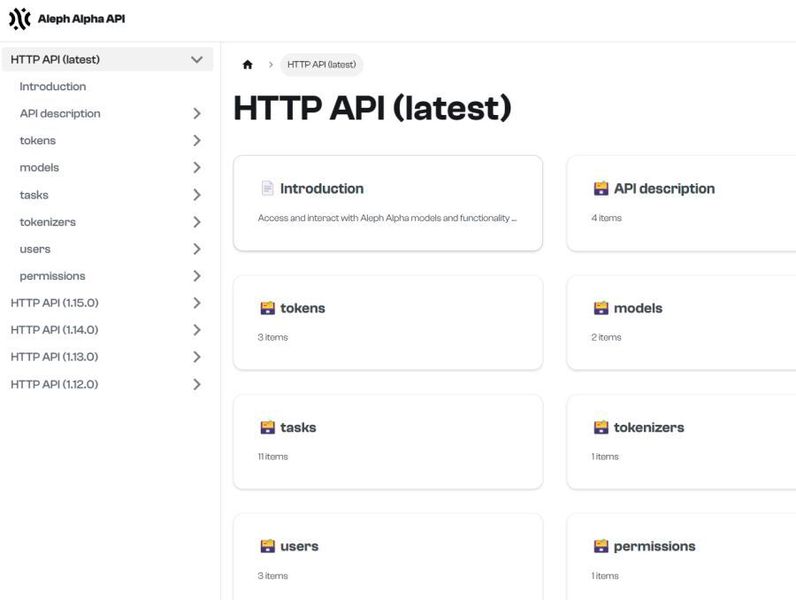Viewport: 796px width, 600px height.
Task: Open HTTP API (1.15.0) sidebar entry
Action: [x=54, y=303]
